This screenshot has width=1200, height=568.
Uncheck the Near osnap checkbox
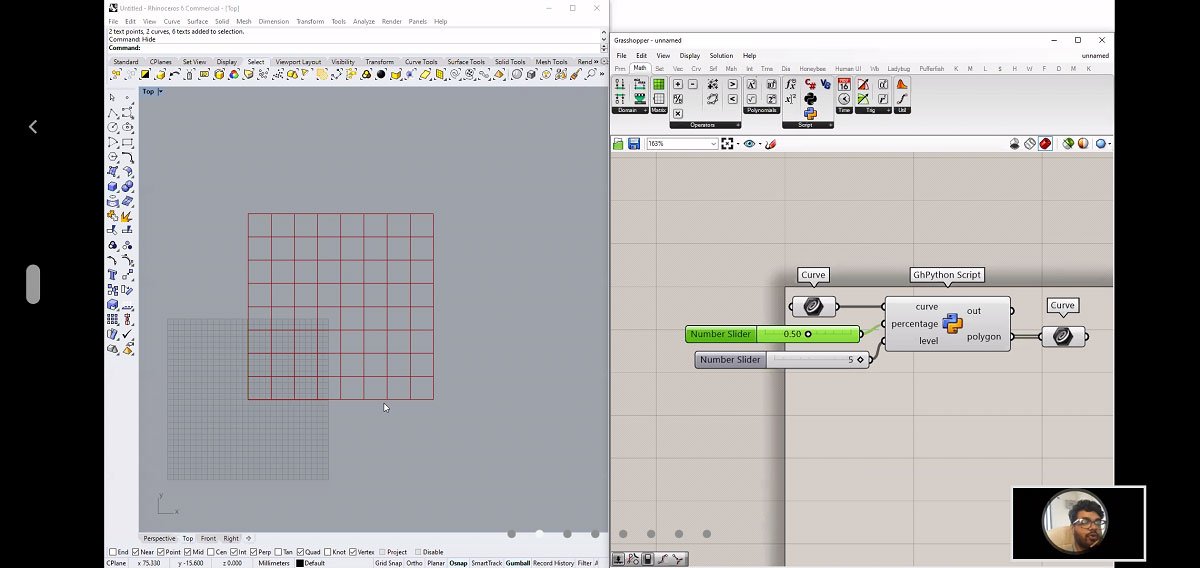[x=136, y=552]
